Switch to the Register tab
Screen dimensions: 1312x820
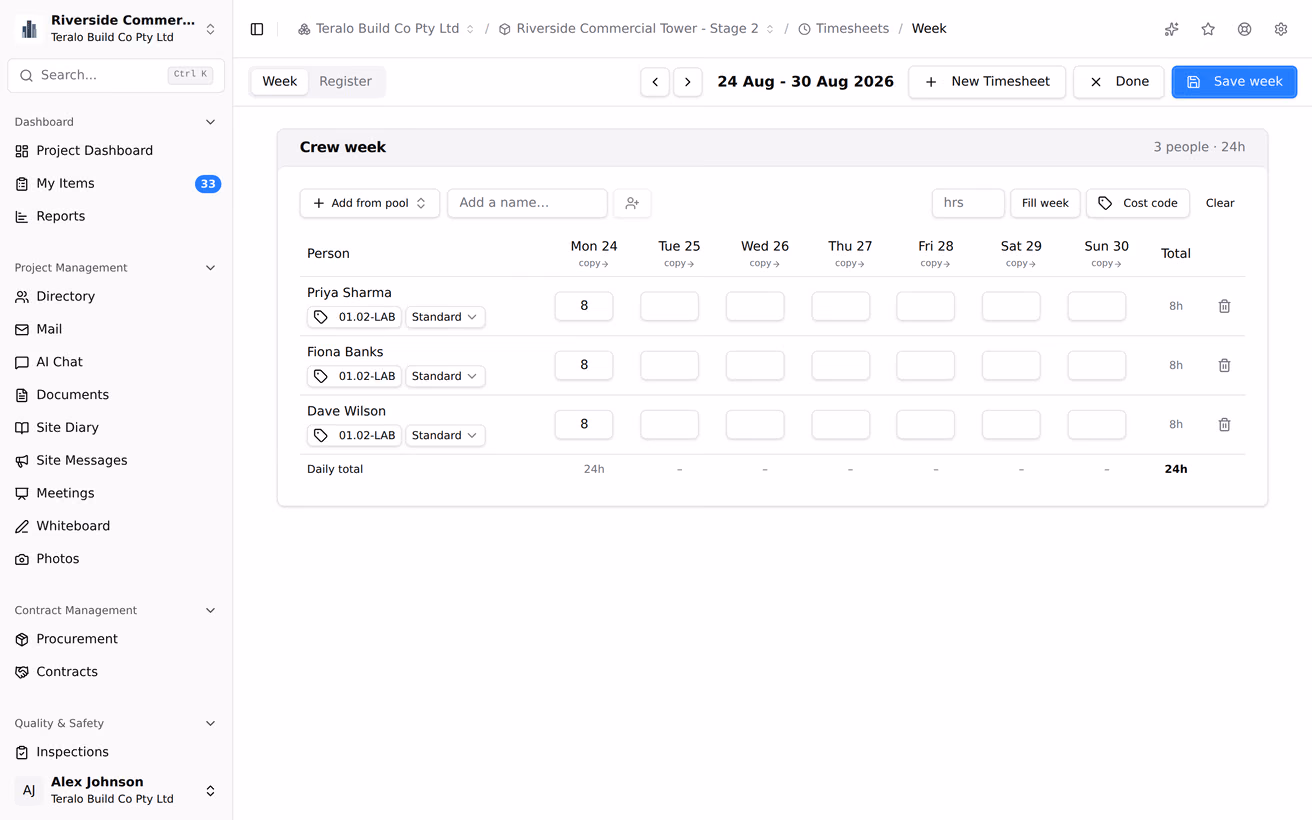[345, 82]
